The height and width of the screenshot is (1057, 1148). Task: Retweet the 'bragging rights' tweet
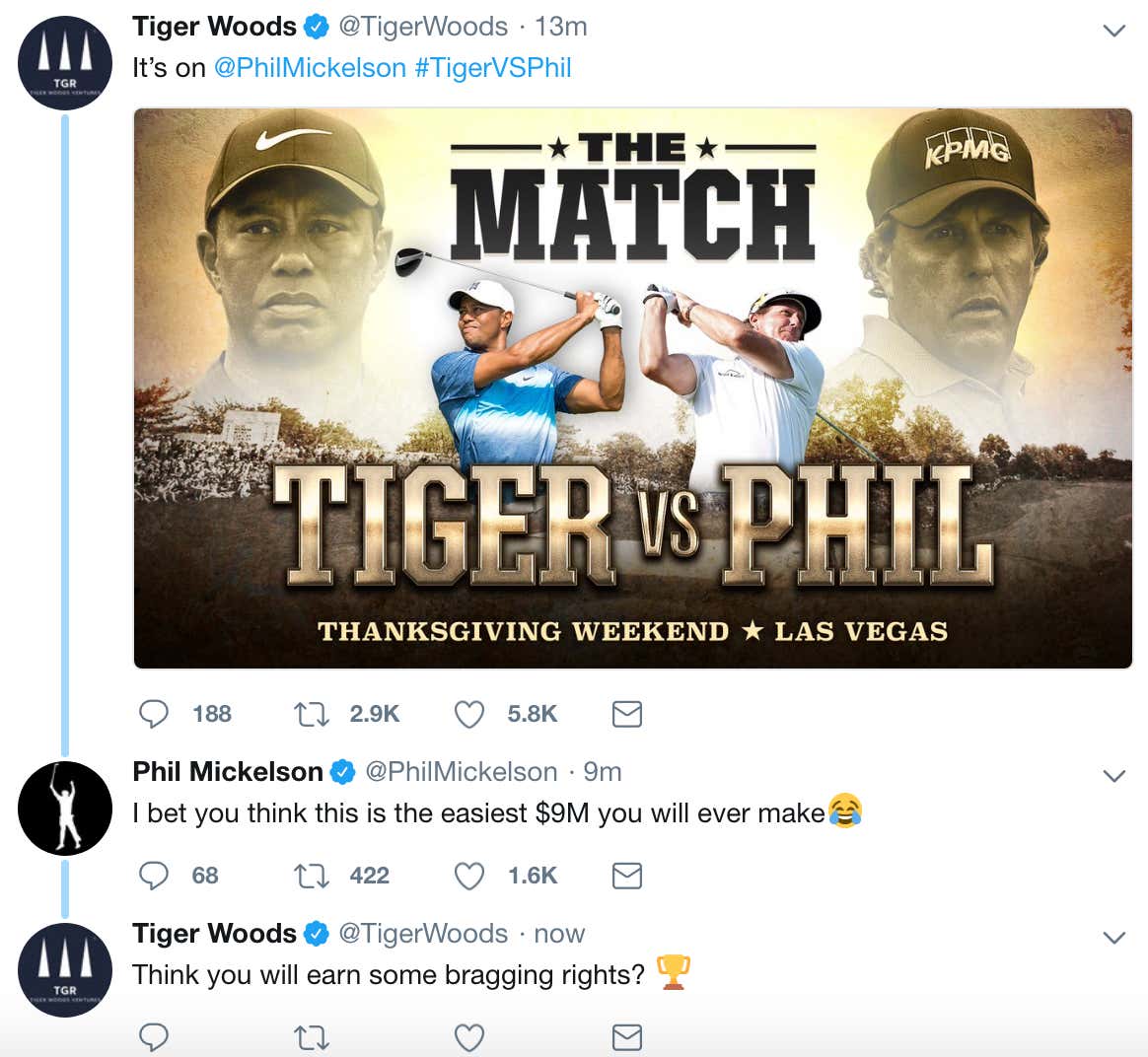pos(311,1037)
